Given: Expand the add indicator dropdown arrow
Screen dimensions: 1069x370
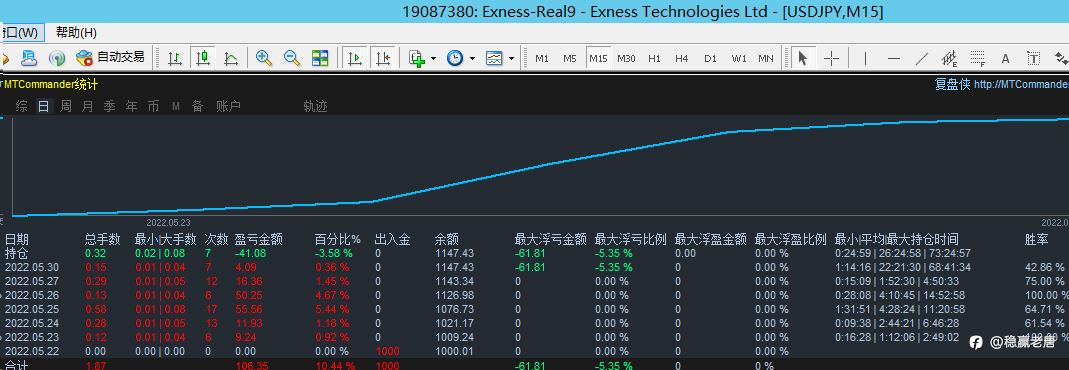Looking at the screenshot, I should [434, 59].
